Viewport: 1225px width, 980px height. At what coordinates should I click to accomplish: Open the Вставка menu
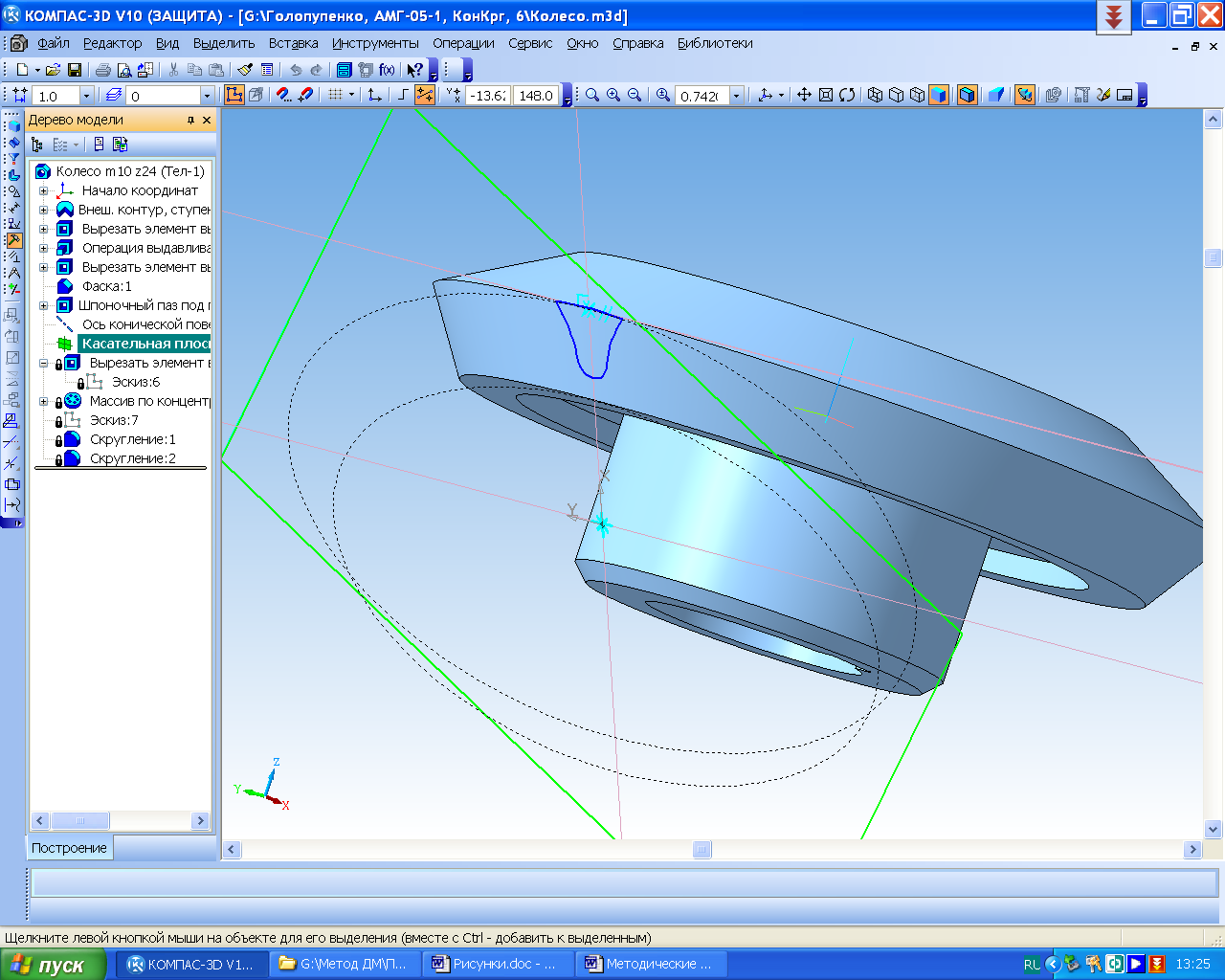293,43
